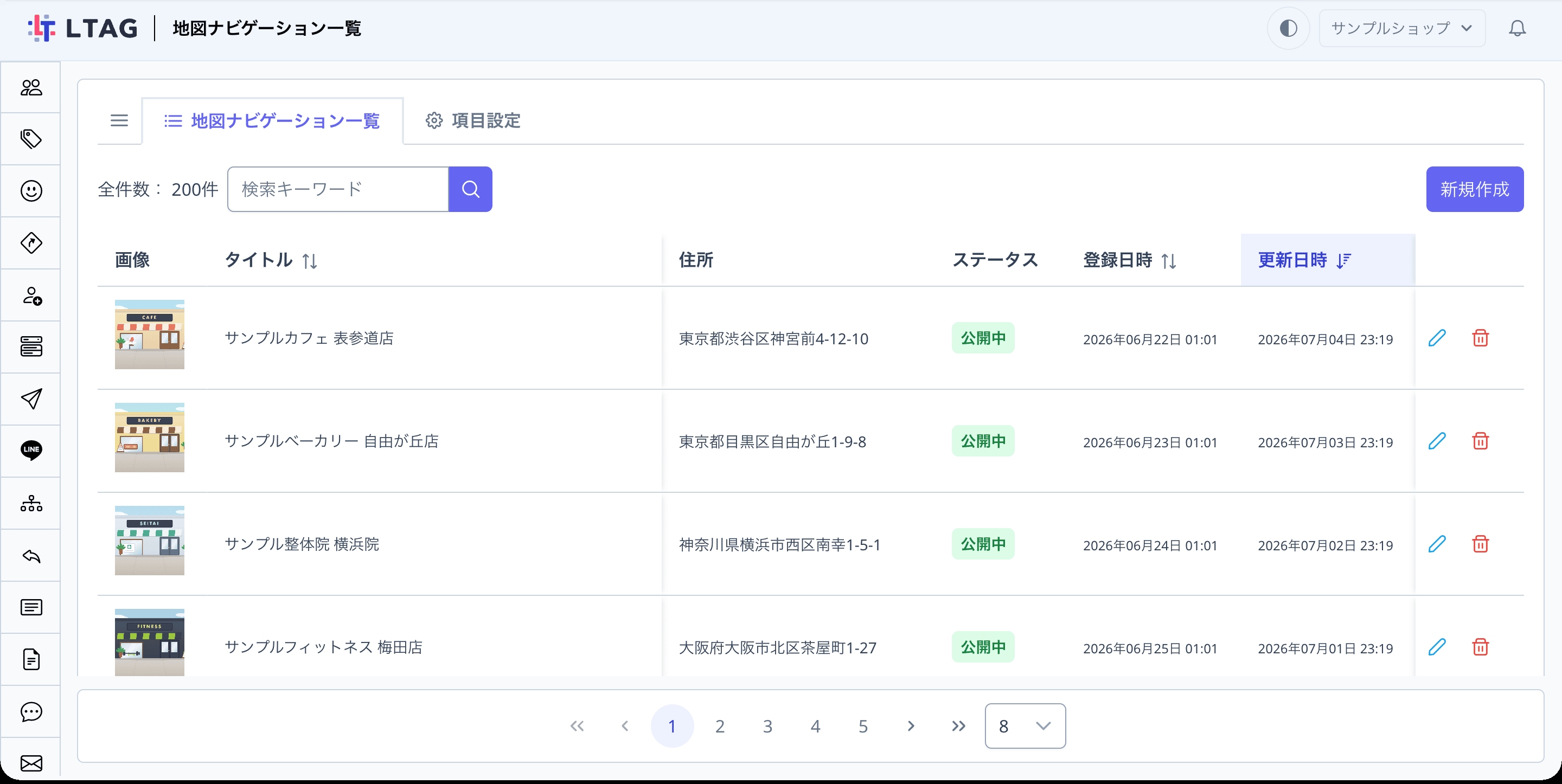Focus the 検索キーワード search field

coord(338,189)
